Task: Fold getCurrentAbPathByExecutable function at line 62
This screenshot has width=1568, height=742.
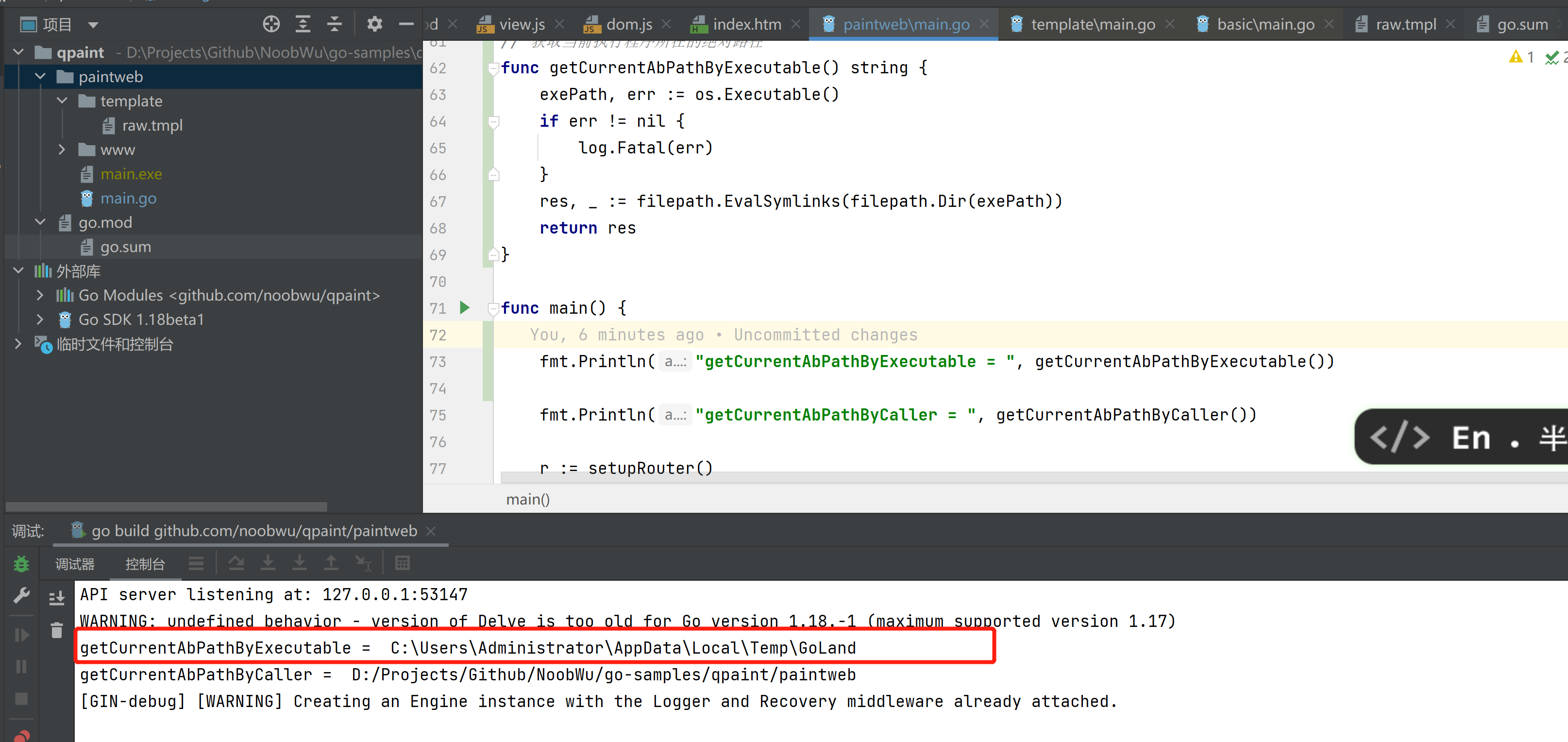Action: tap(494, 68)
